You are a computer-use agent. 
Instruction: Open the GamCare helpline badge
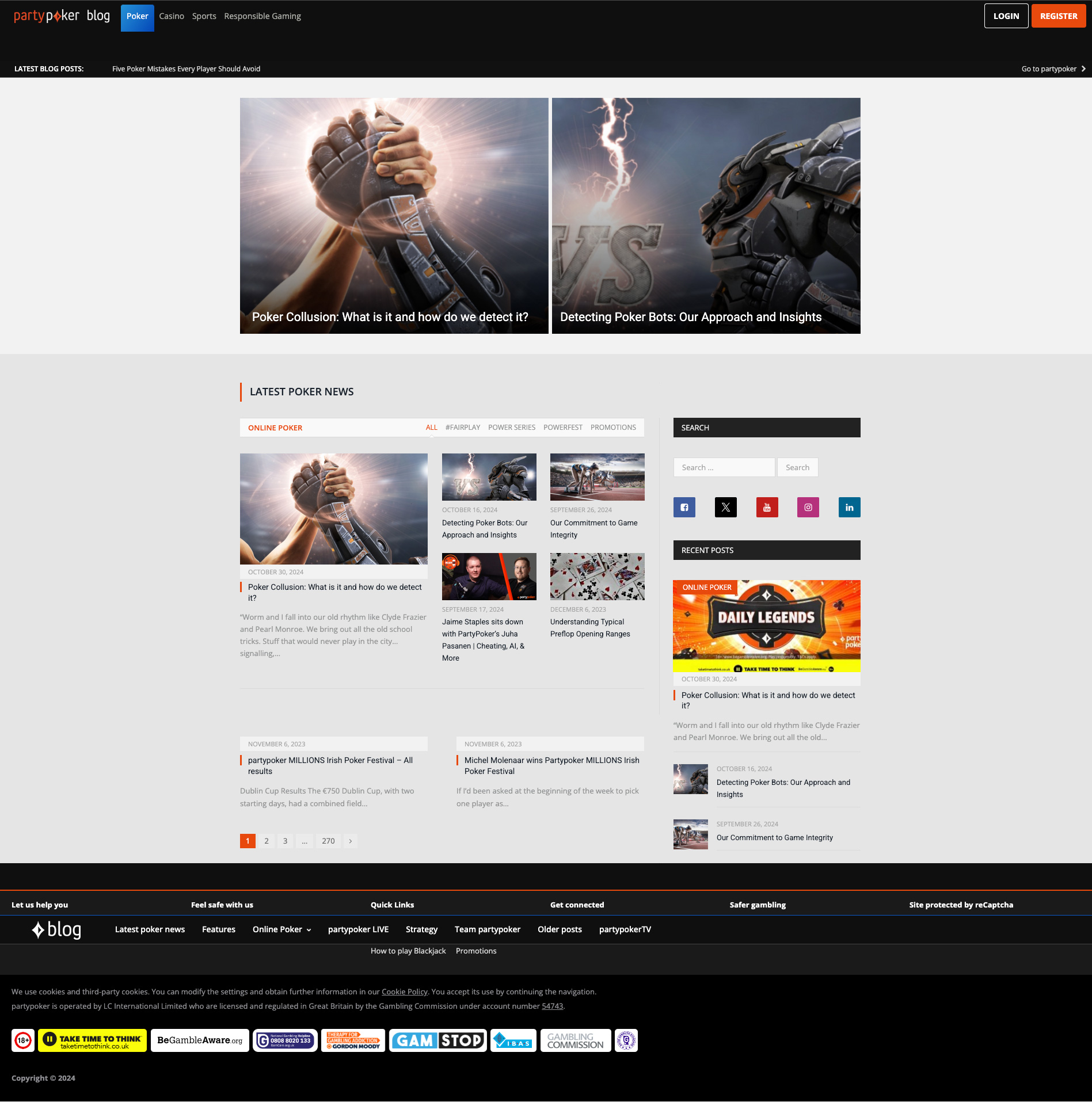click(285, 1040)
